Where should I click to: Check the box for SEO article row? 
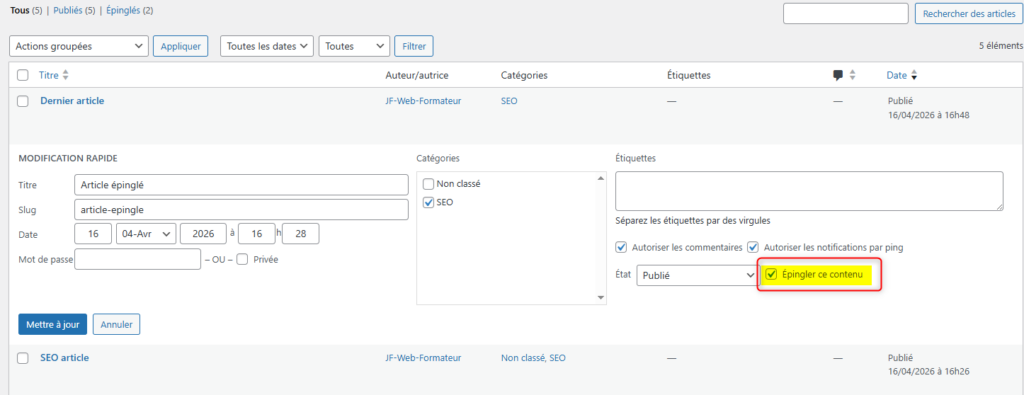coord(23,358)
